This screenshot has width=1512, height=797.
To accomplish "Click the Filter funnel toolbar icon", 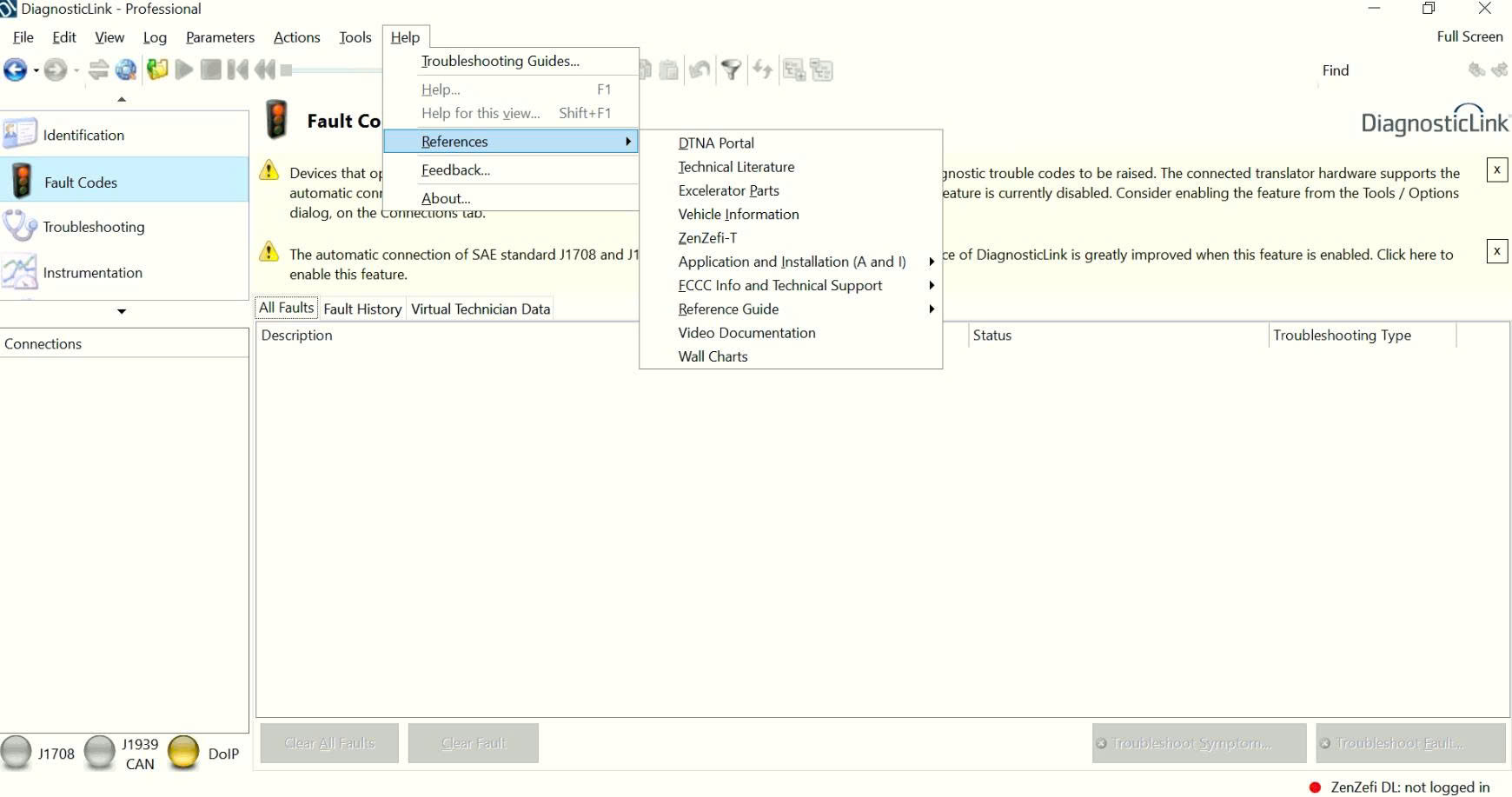I will pos(732,70).
